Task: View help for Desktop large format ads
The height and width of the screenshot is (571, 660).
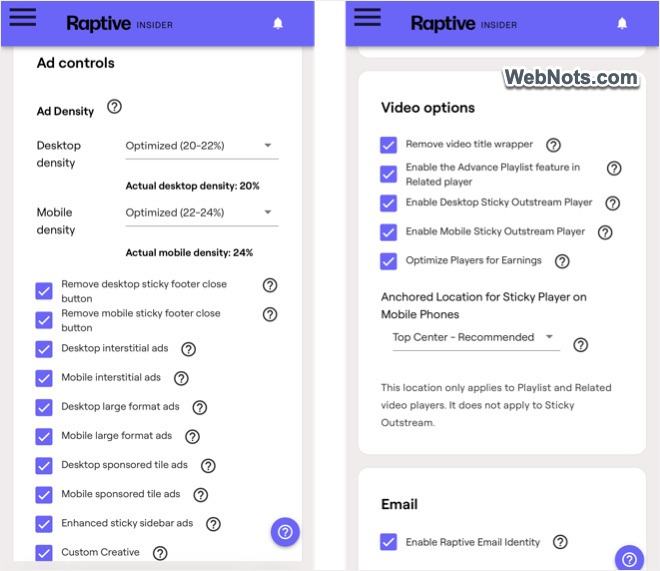Action: (x=200, y=407)
